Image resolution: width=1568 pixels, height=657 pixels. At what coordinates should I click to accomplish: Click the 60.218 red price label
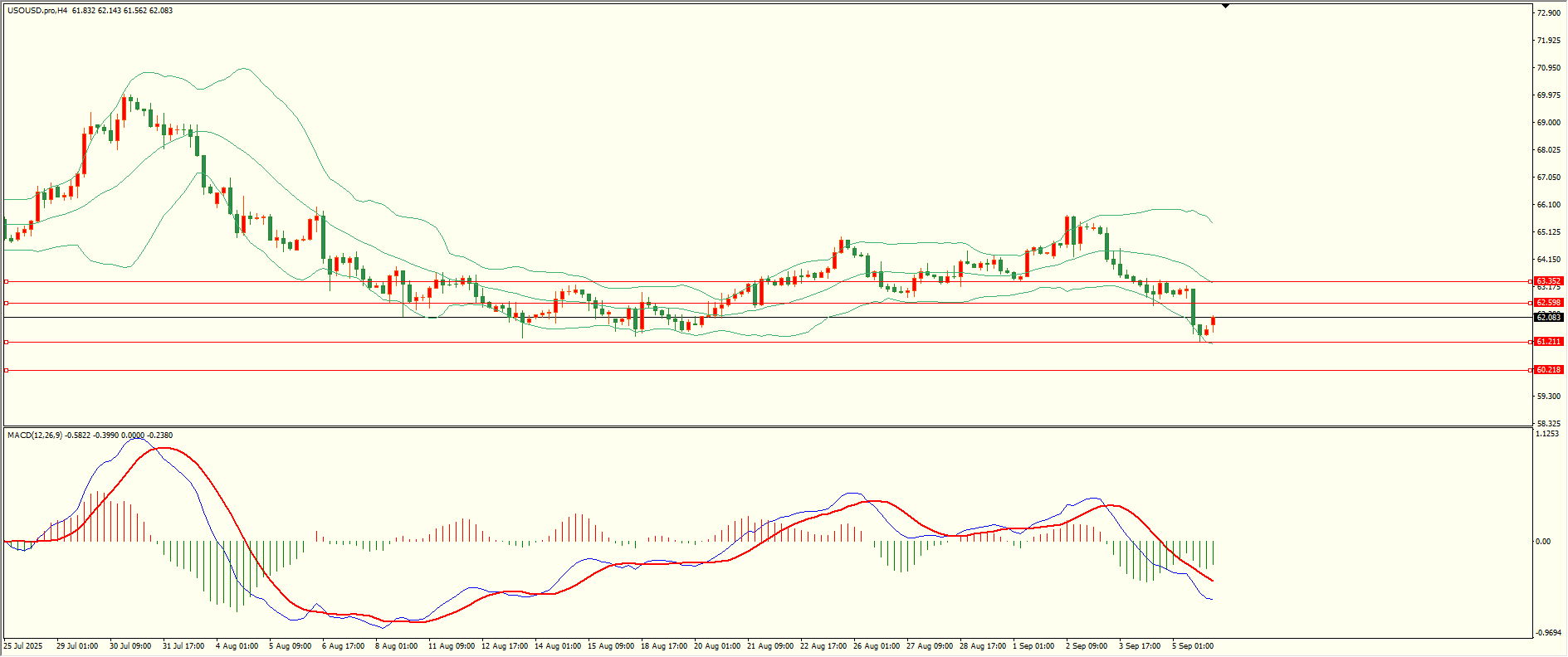[x=1548, y=370]
